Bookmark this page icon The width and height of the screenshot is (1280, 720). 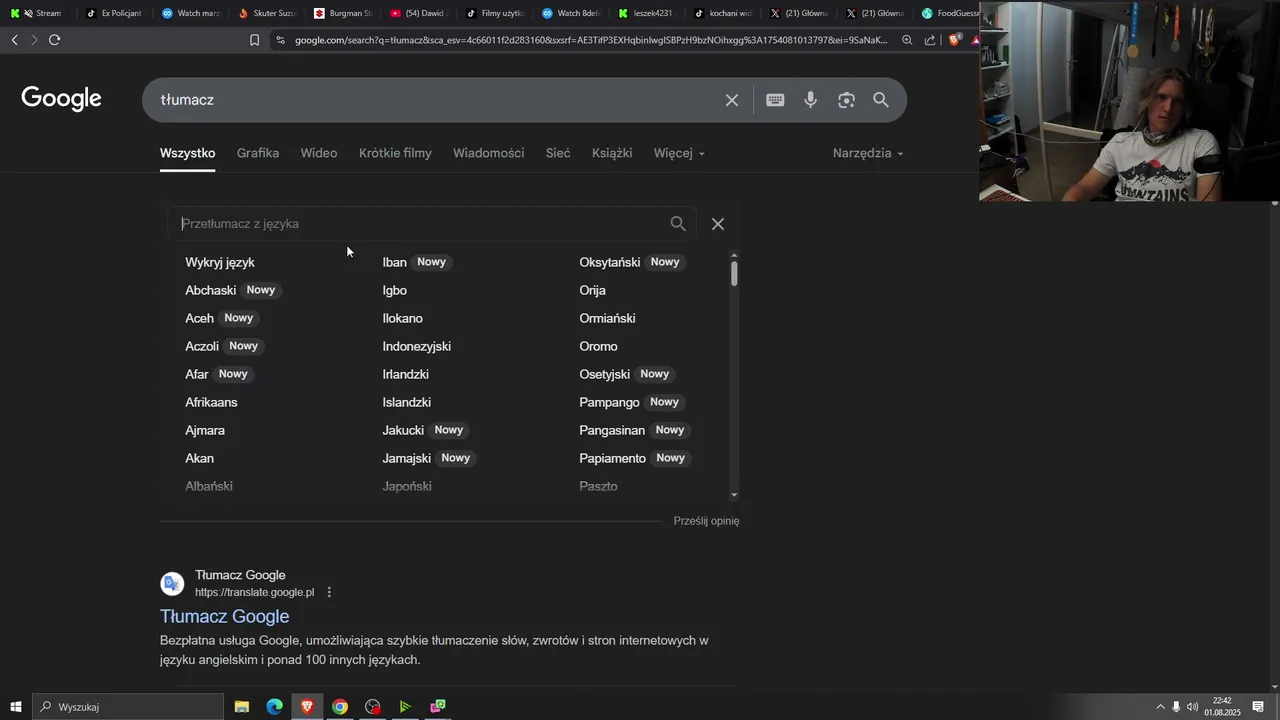point(254,40)
